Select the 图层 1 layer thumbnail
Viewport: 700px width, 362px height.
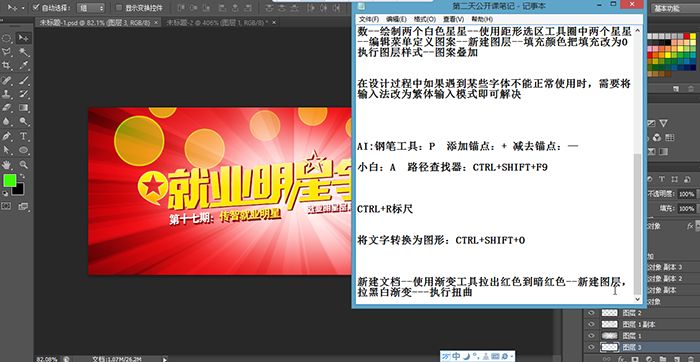pyautogui.click(x=609, y=336)
